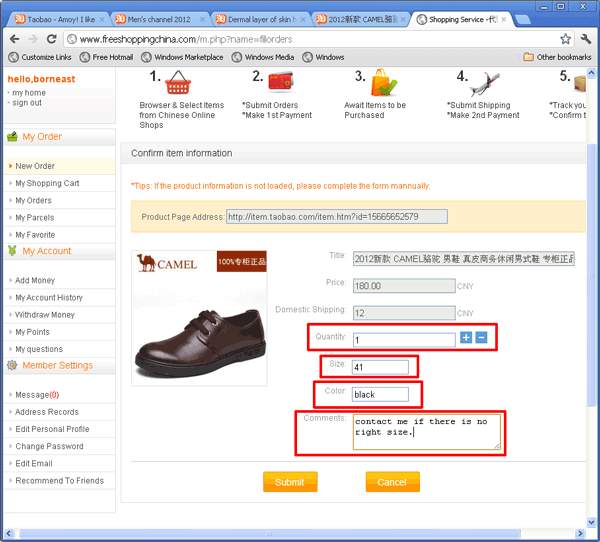Close the Dermal layer of skin tab

point(303,20)
